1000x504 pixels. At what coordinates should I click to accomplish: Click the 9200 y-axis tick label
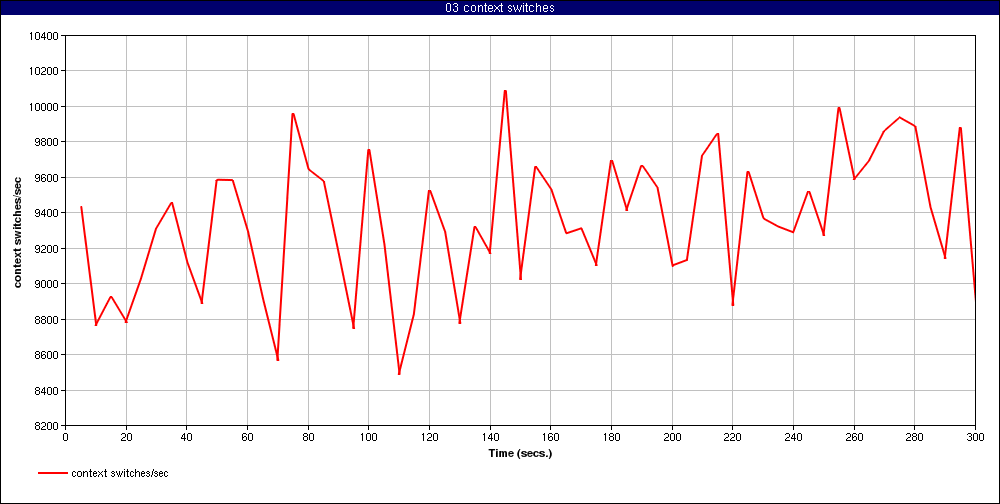47,248
